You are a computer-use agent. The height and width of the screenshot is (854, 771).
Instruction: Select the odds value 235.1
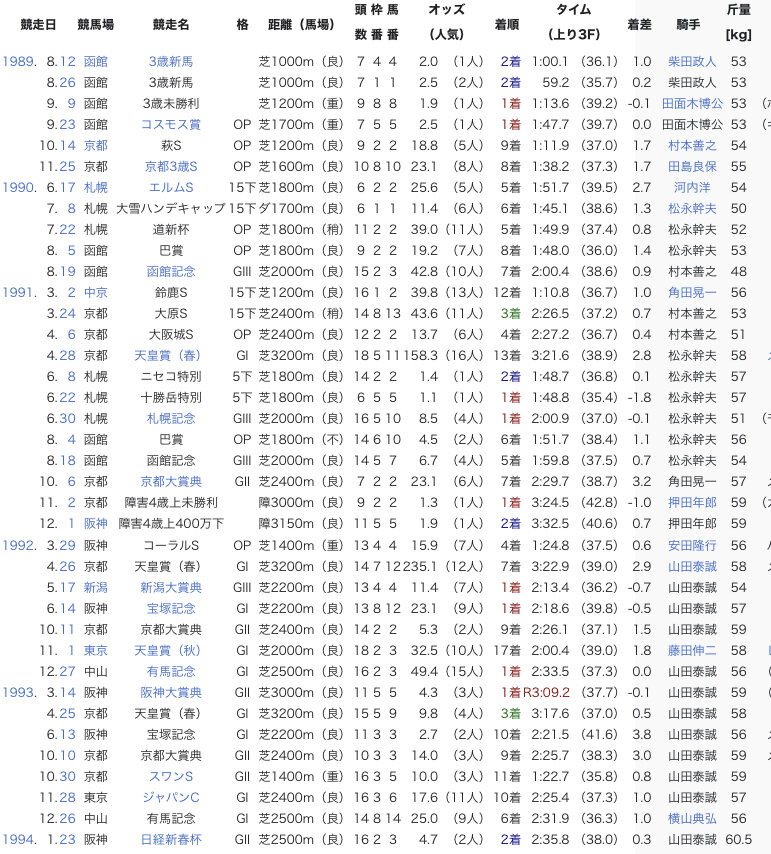click(x=420, y=566)
